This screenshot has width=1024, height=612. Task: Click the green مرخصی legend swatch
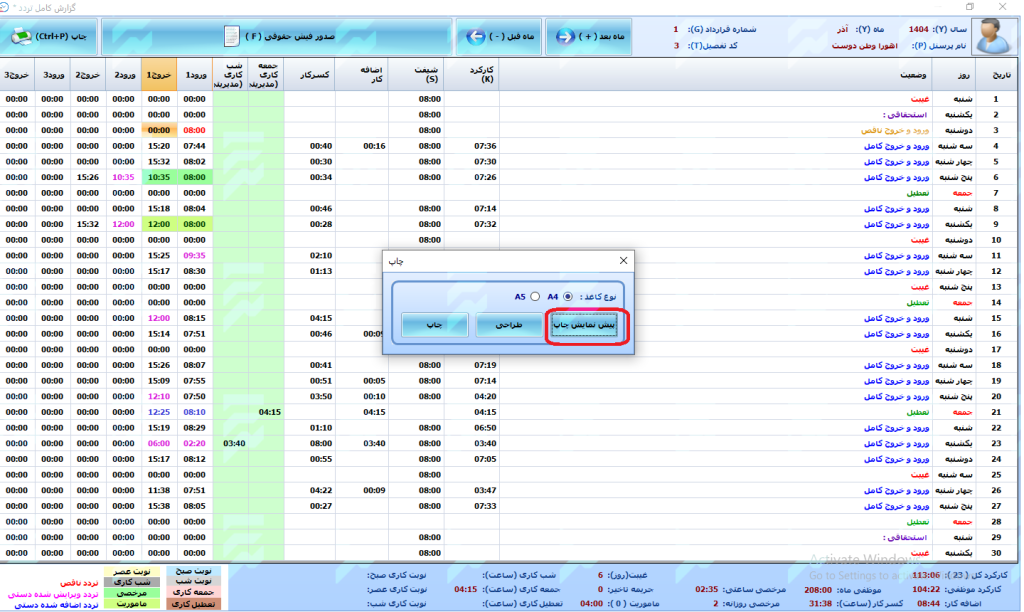coord(130,593)
